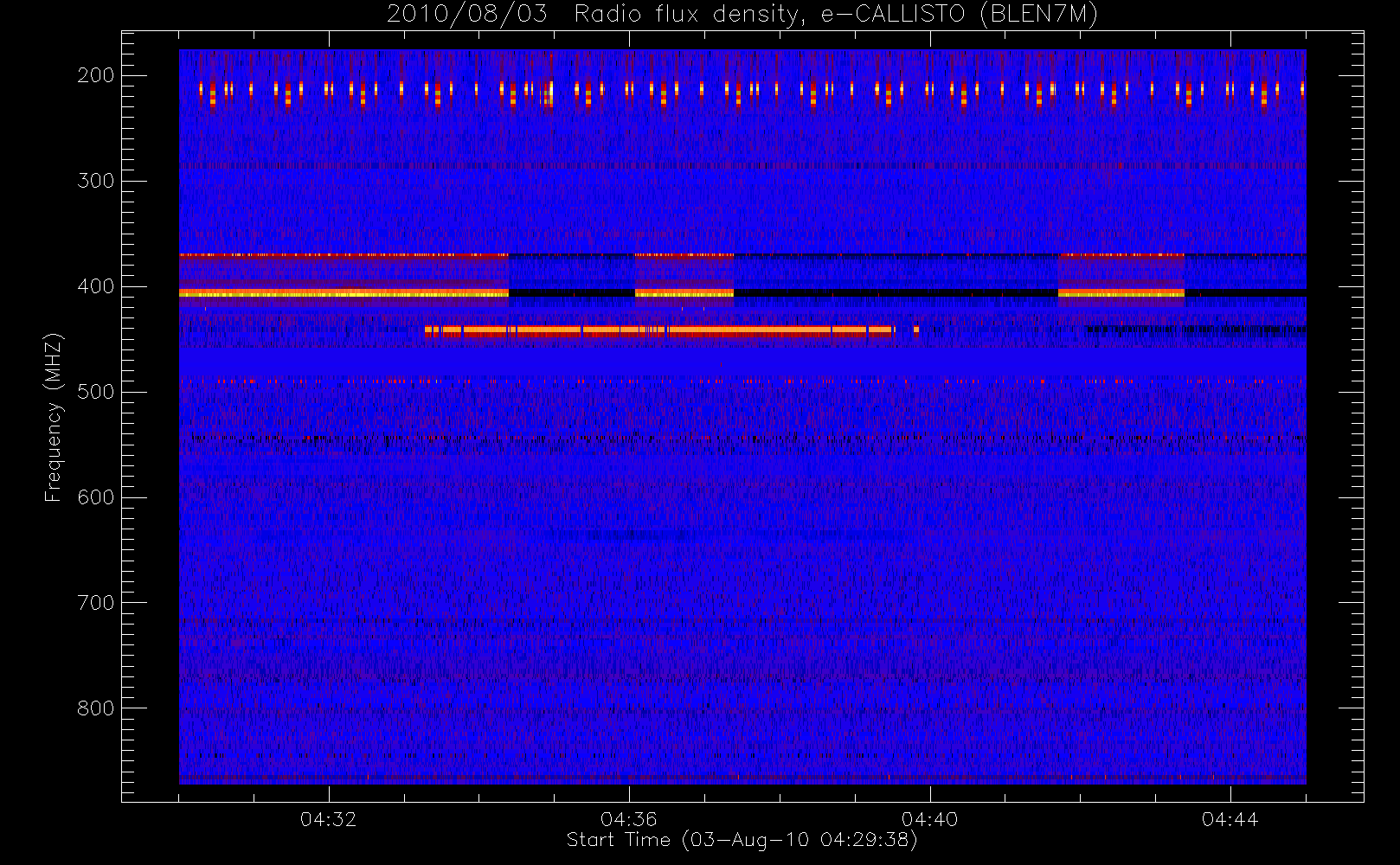Click the 200 frequency tick label
Screen dimensions: 1400x865
(x=96, y=75)
